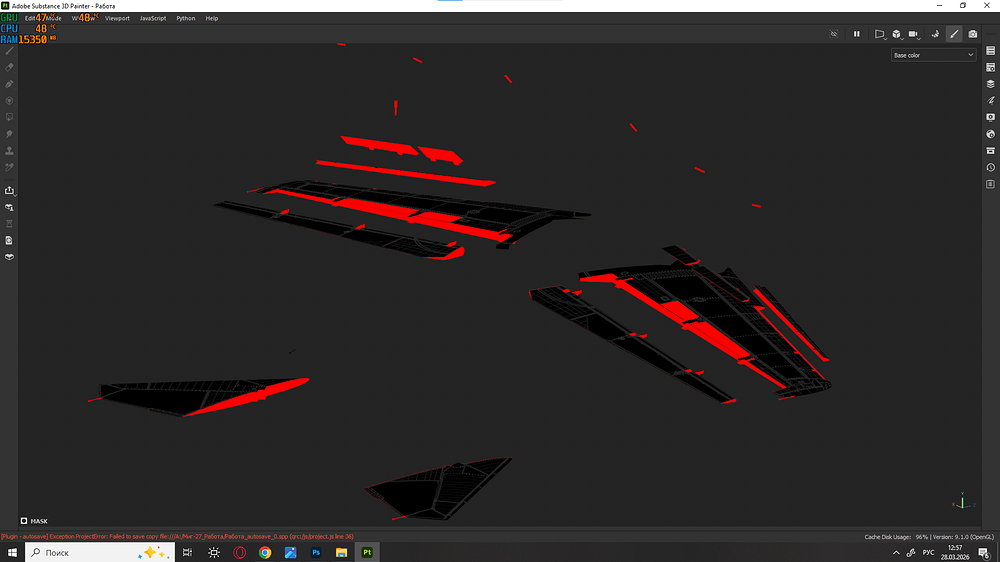Open File Explorer from the taskbar

[342, 552]
